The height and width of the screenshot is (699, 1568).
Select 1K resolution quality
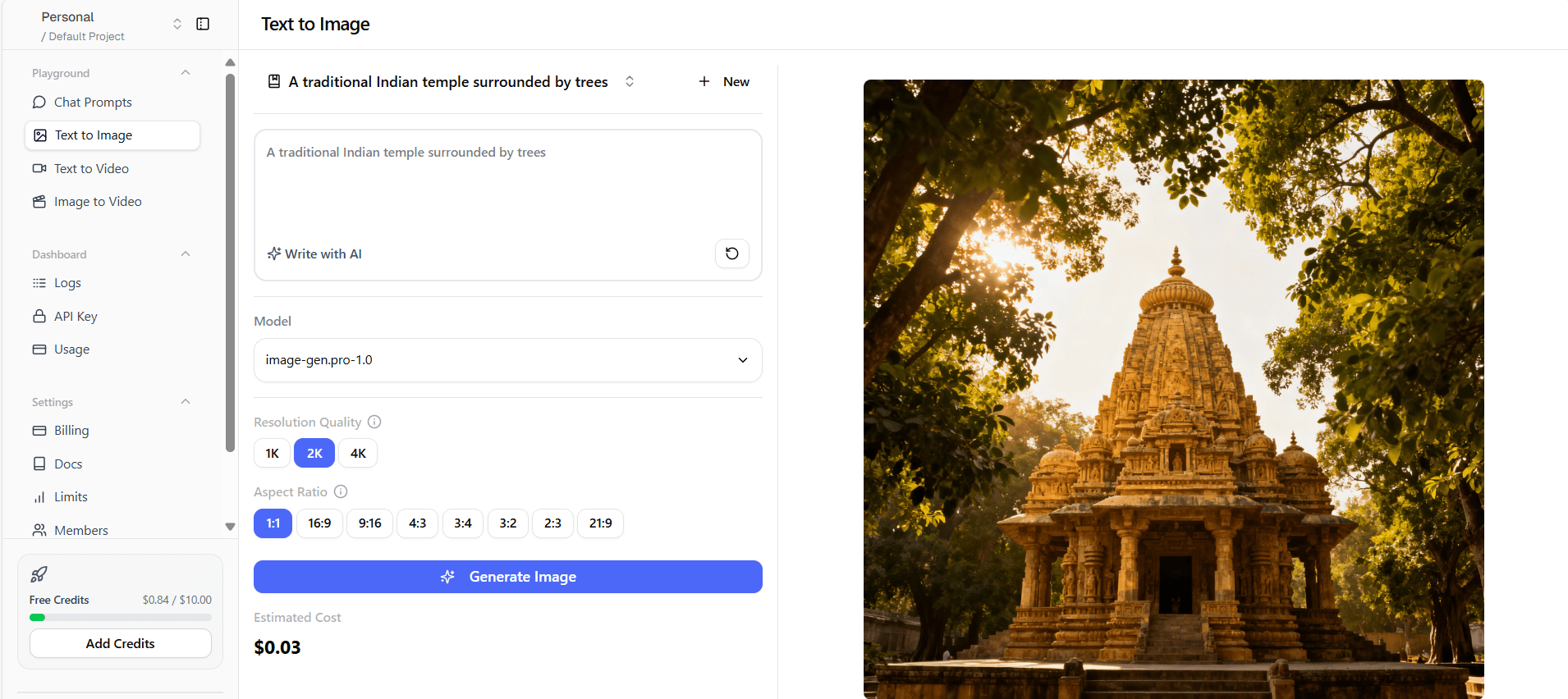coord(272,453)
